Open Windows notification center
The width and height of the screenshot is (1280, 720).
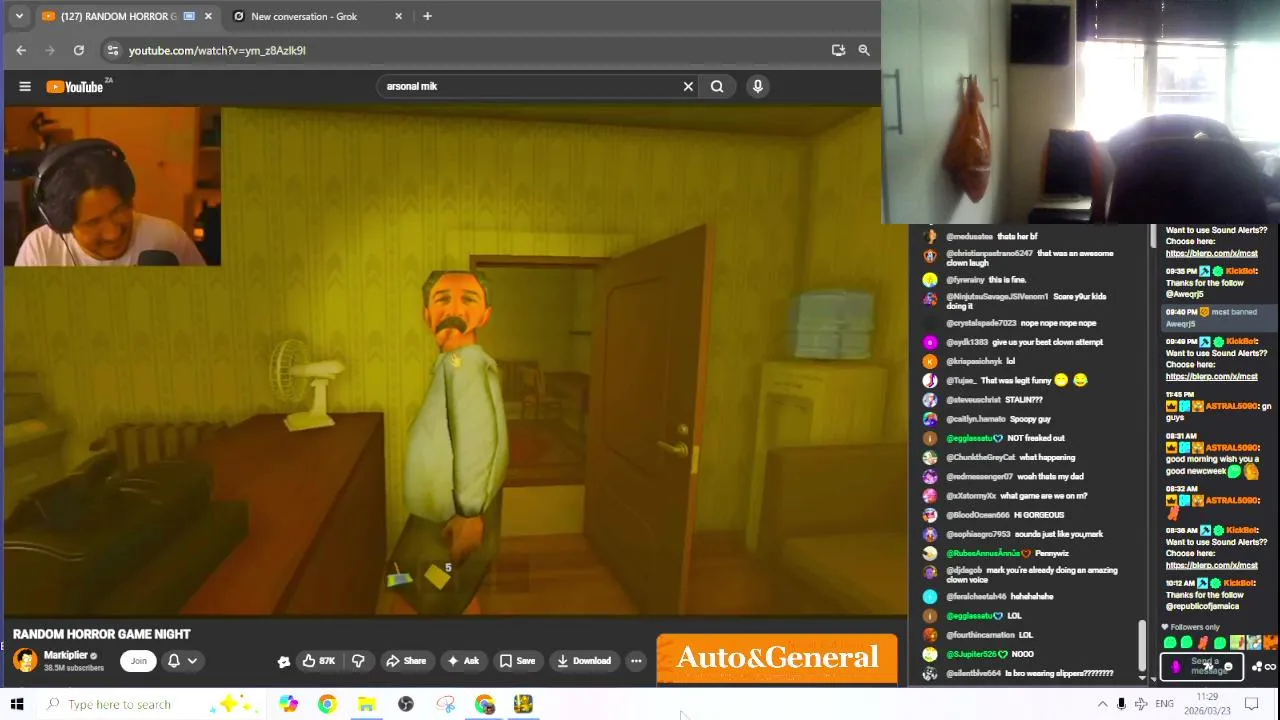(1251, 704)
